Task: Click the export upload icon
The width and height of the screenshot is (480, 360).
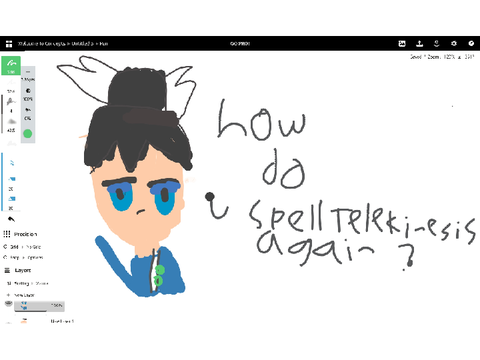Action: [419, 44]
